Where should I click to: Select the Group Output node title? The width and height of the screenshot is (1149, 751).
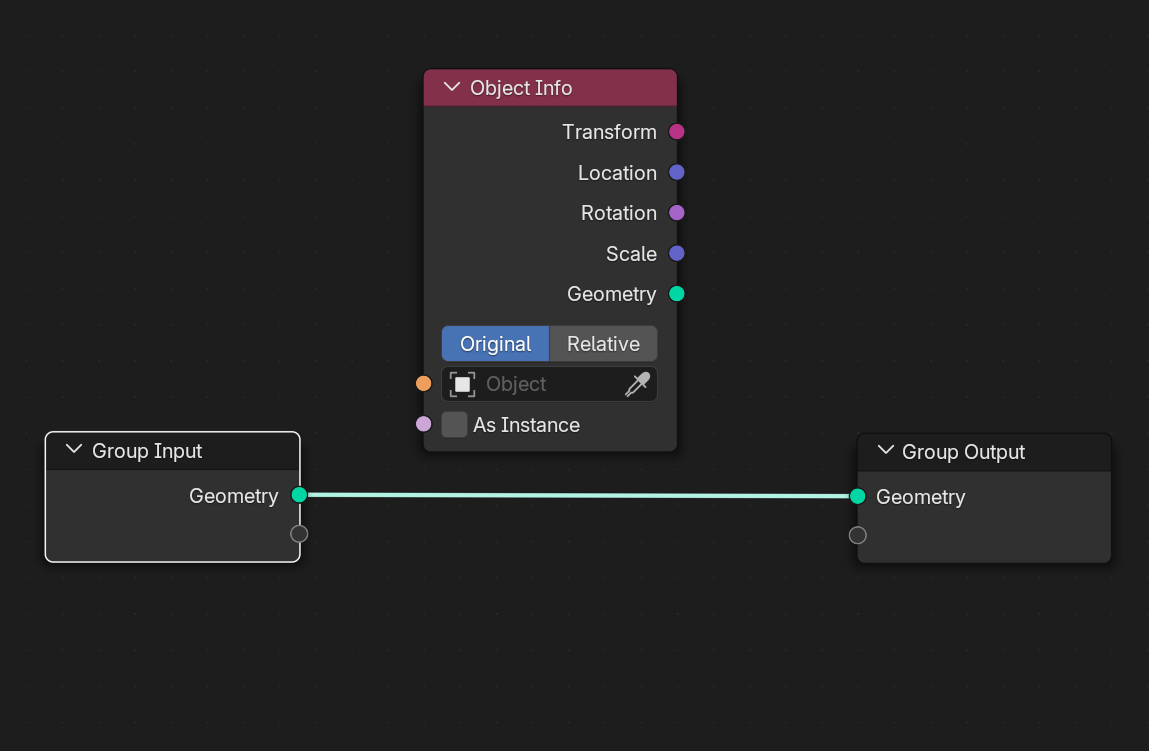tap(964, 452)
